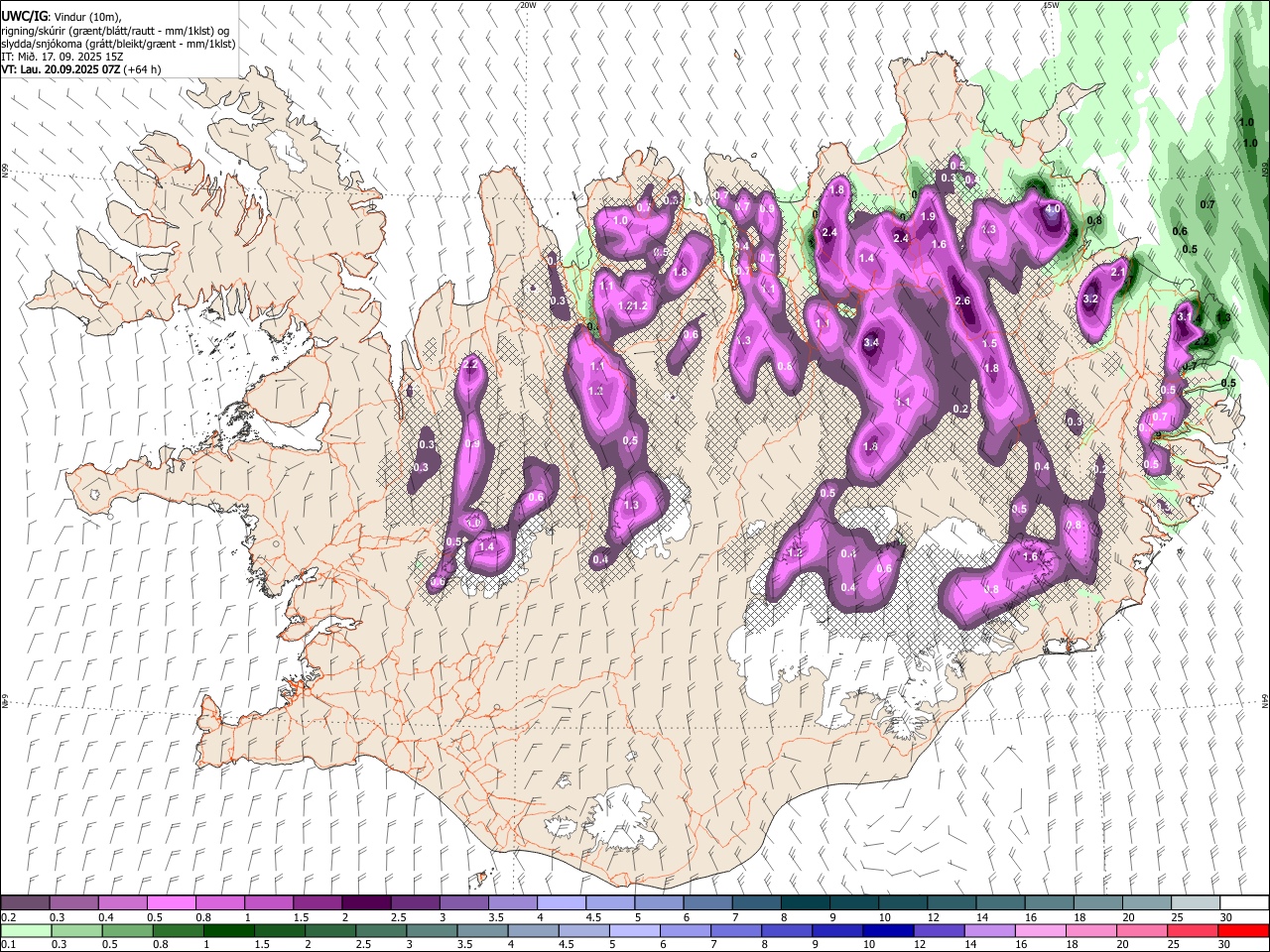1270x952 pixels.
Task: Click the '0.1' label in the lower legend row
Action: point(9,945)
